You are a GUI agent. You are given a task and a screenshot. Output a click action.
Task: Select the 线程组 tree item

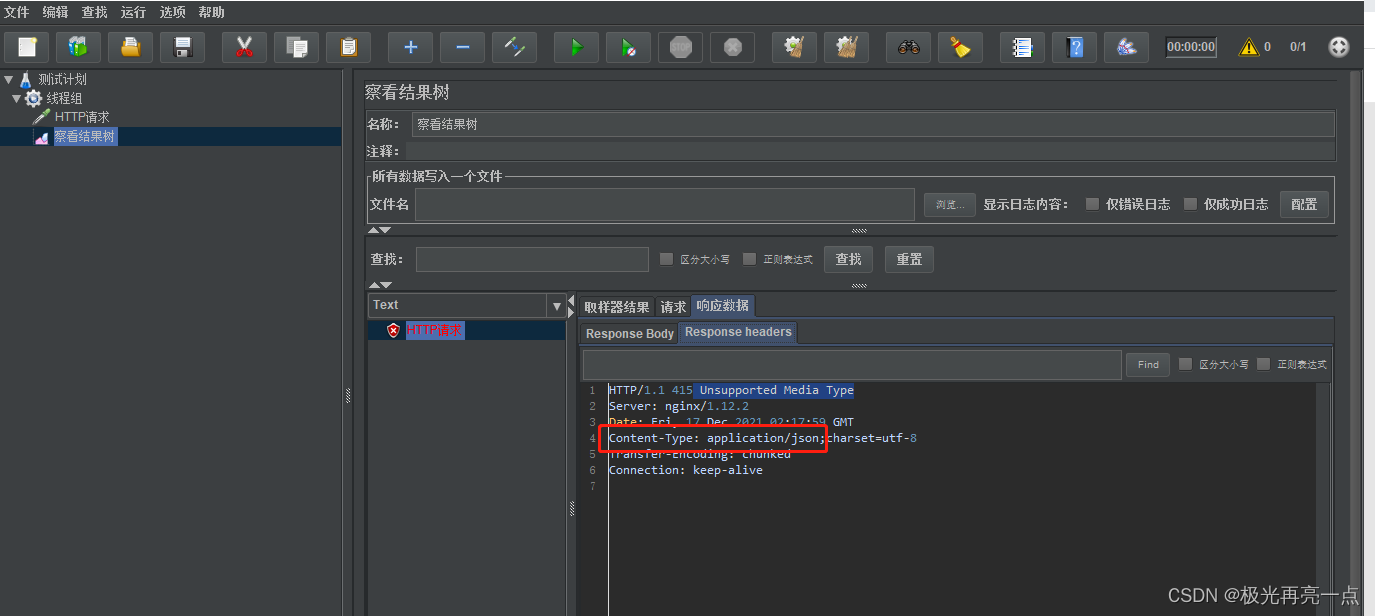pos(64,98)
